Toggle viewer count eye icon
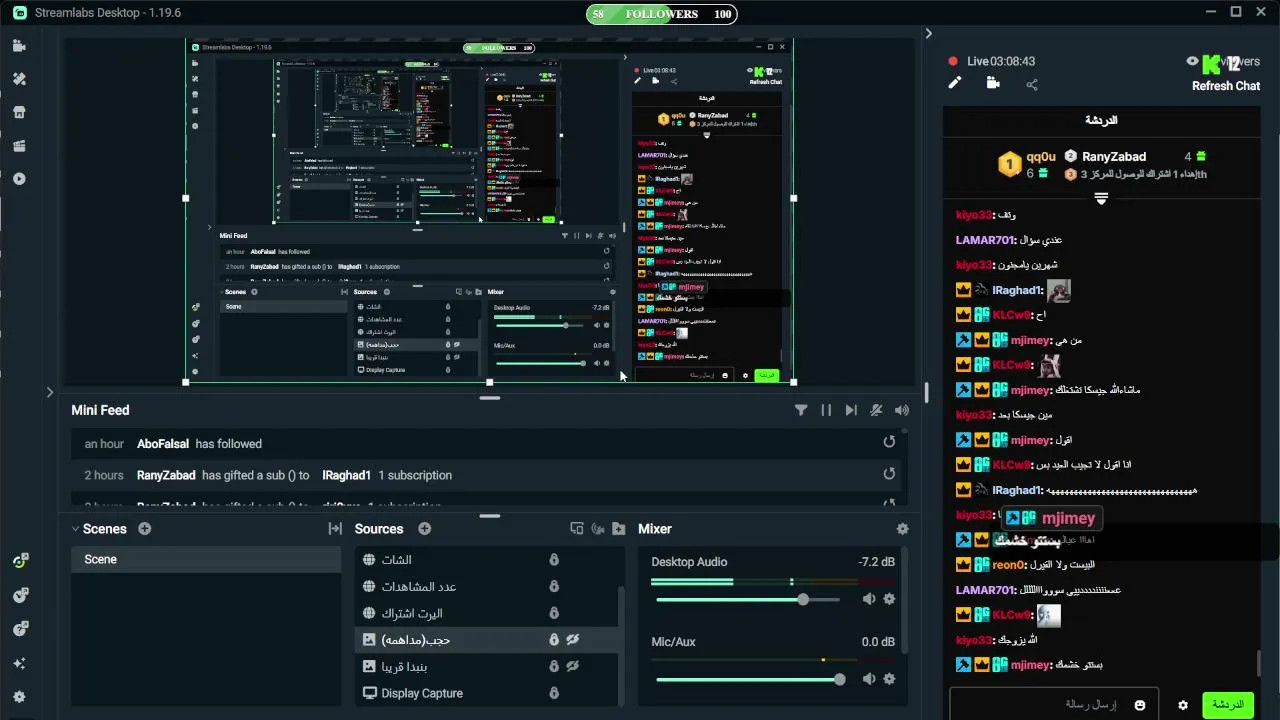1280x720 pixels. [x=1192, y=61]
